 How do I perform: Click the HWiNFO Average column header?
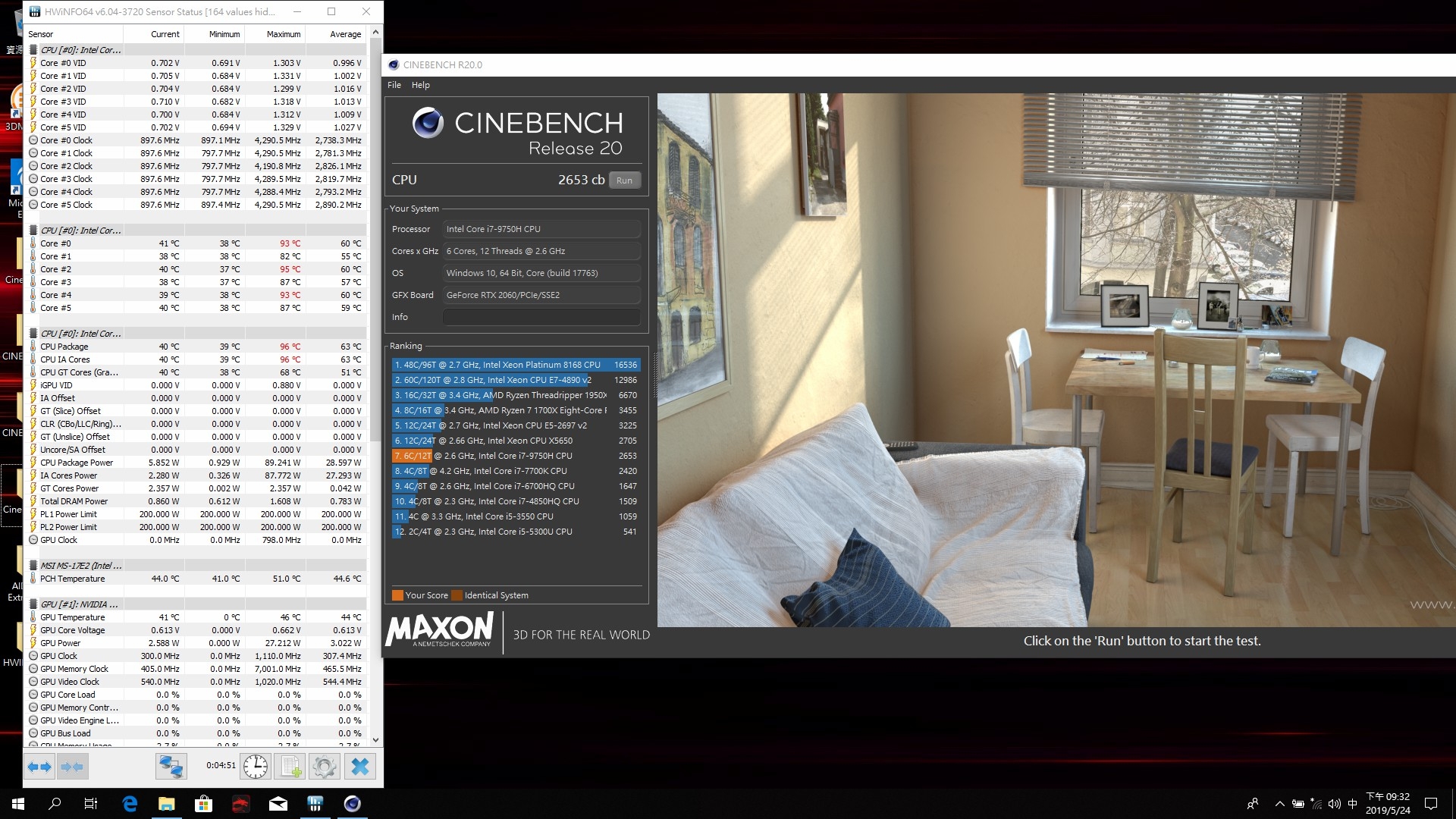(336, 34)
